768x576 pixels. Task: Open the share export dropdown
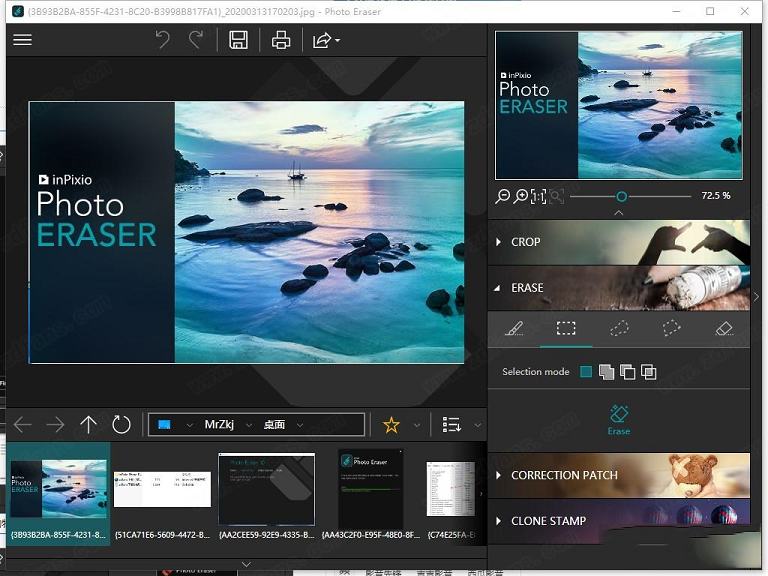click(326, 40)
